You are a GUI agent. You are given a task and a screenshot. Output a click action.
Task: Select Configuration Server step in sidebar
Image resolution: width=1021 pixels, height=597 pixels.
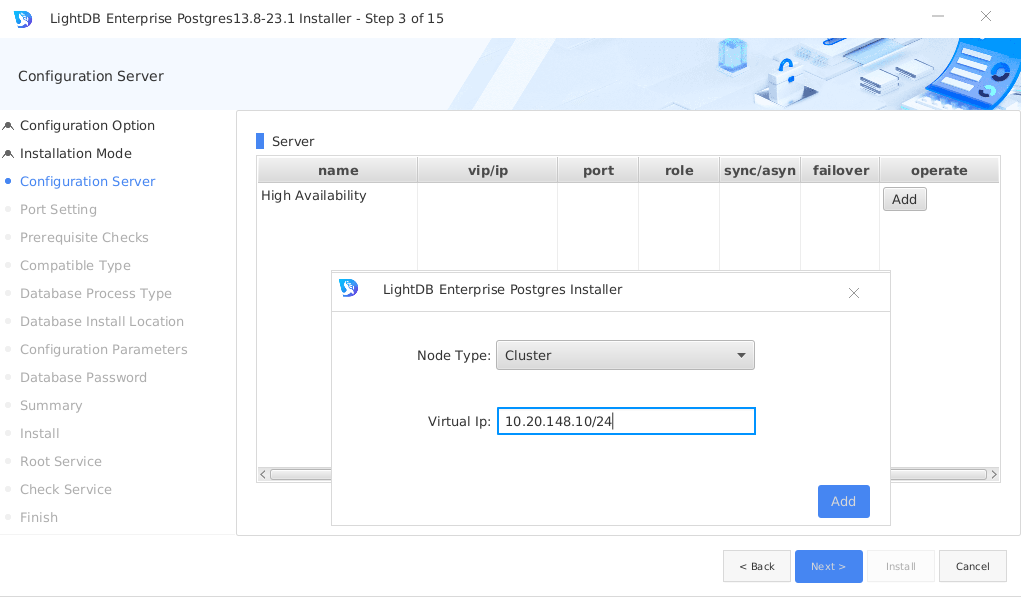click(x=87, y=182)
